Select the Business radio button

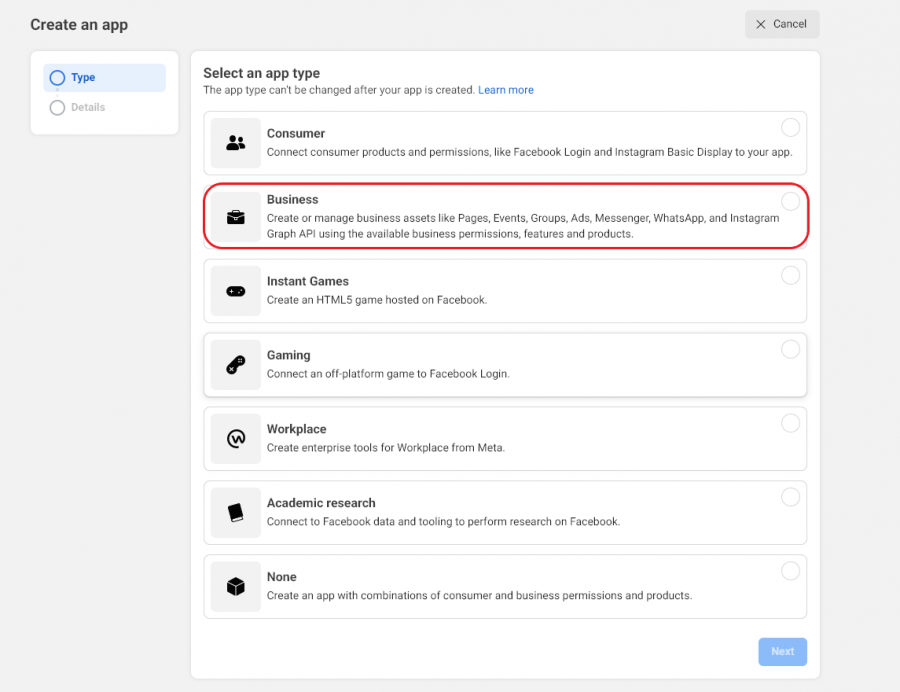[x=790, y=201]
